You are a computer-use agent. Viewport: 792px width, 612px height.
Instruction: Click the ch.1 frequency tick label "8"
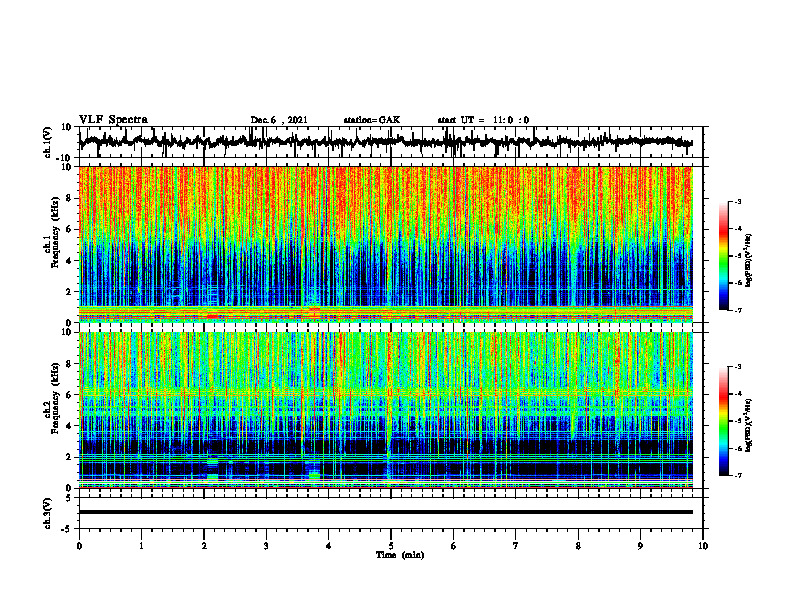pyautogui.click(x=69, y=198)
